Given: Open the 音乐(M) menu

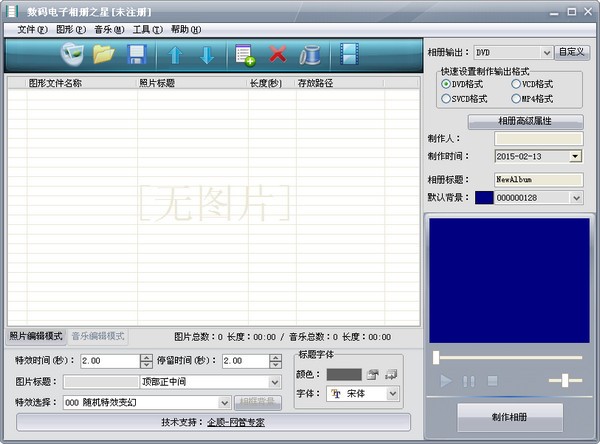Looking at the screenshot, I should 109,29.
